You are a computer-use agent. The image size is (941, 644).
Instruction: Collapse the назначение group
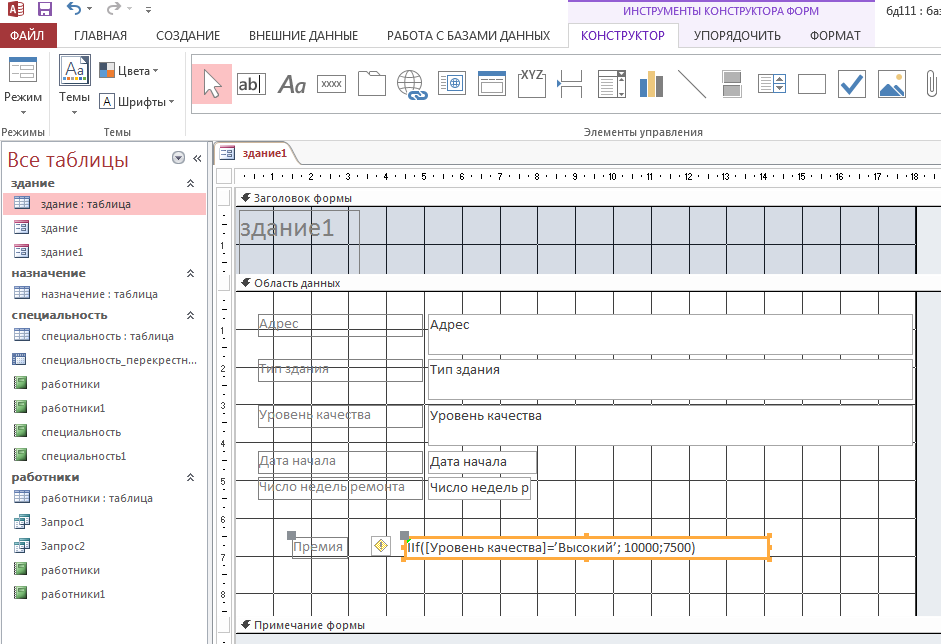click(x=190, y=273)
